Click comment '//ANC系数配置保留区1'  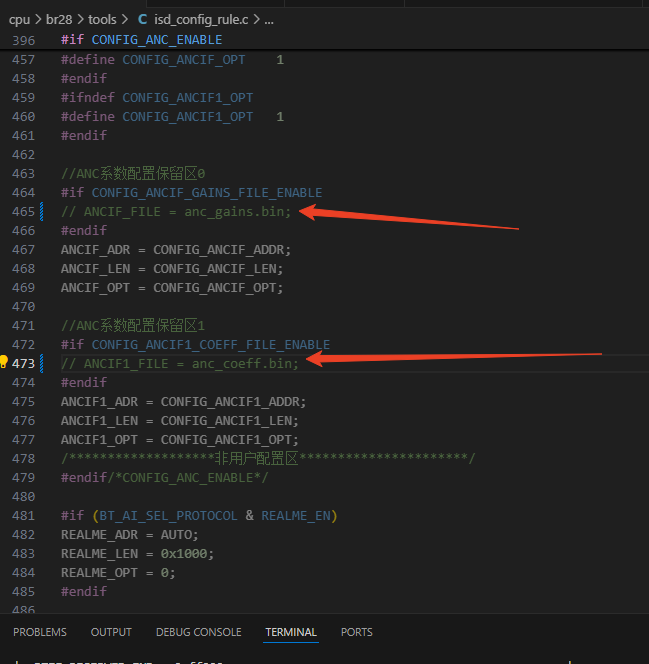tap(133, 326)
